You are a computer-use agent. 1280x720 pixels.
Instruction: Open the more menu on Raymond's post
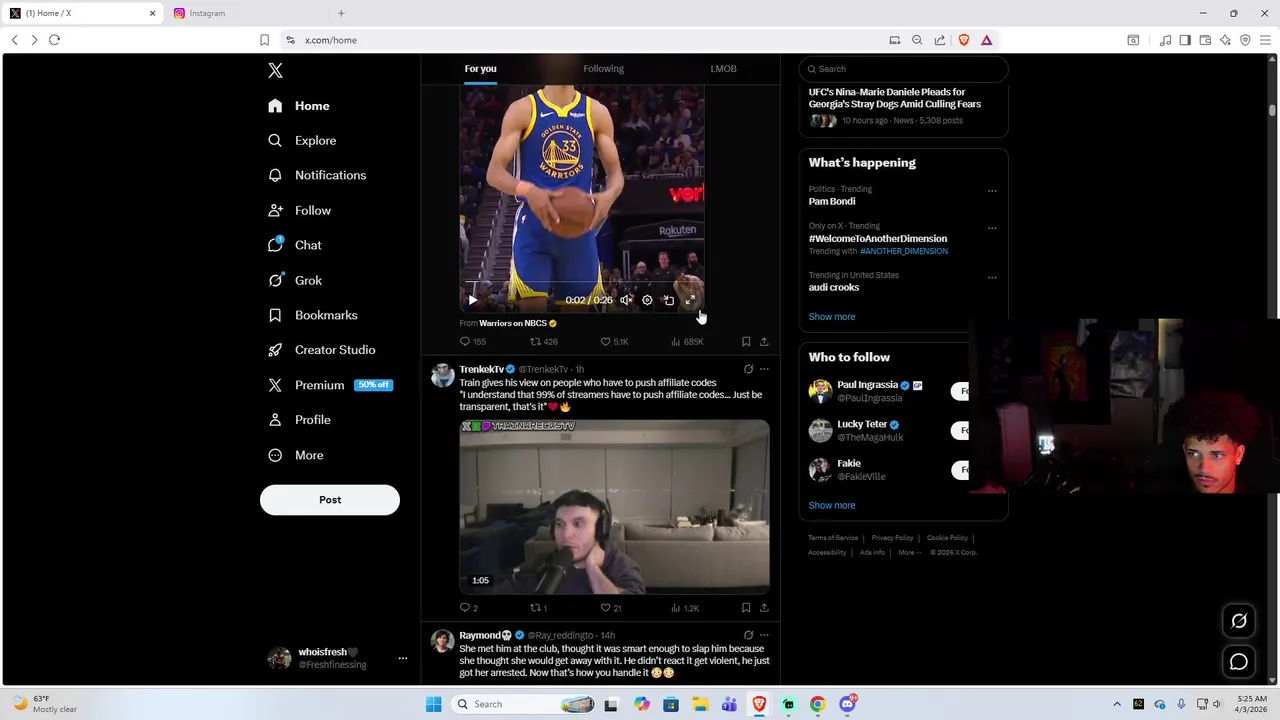click(x=764, y=635)
